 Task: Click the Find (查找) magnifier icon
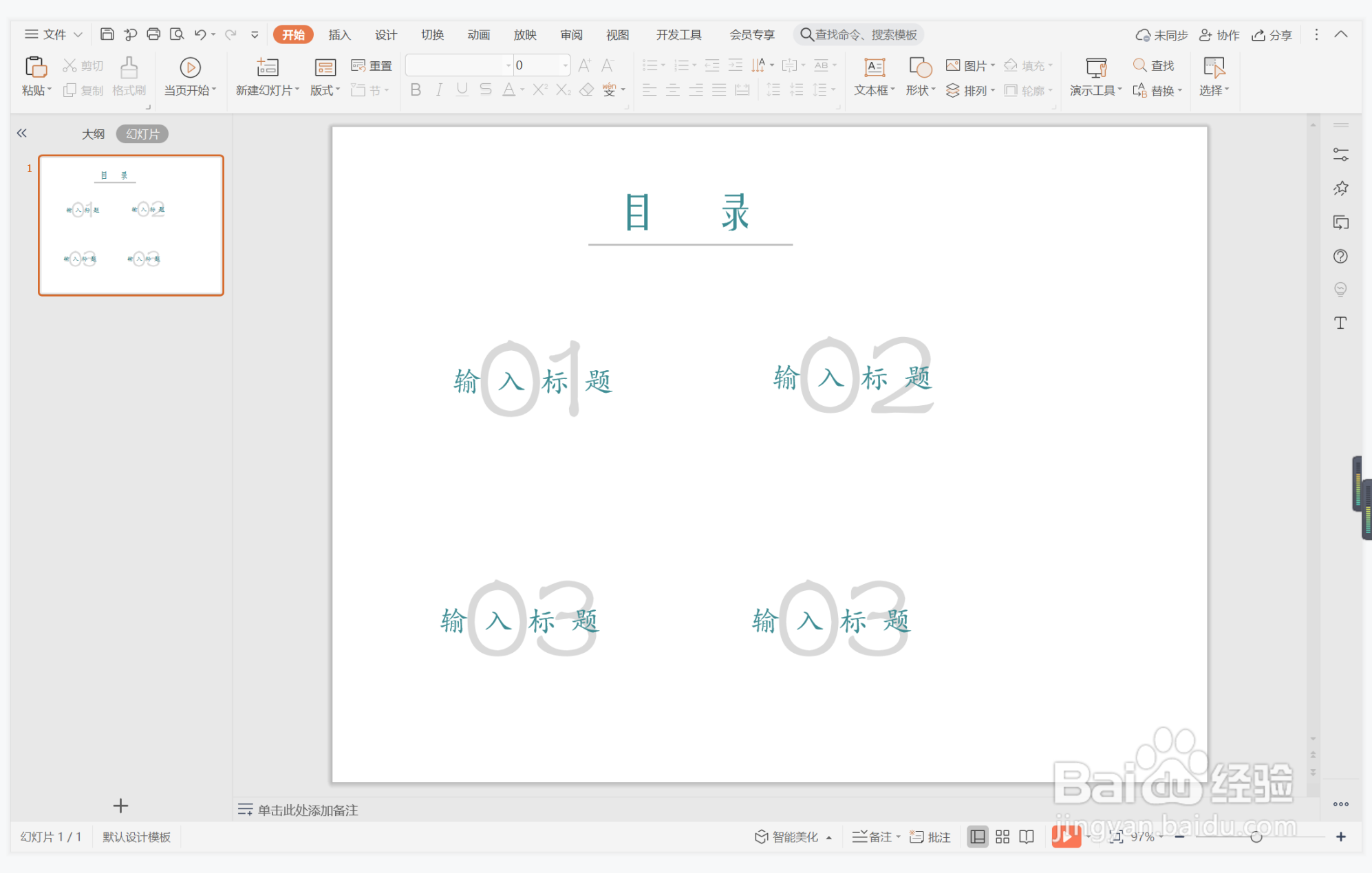coord(1139,65)
